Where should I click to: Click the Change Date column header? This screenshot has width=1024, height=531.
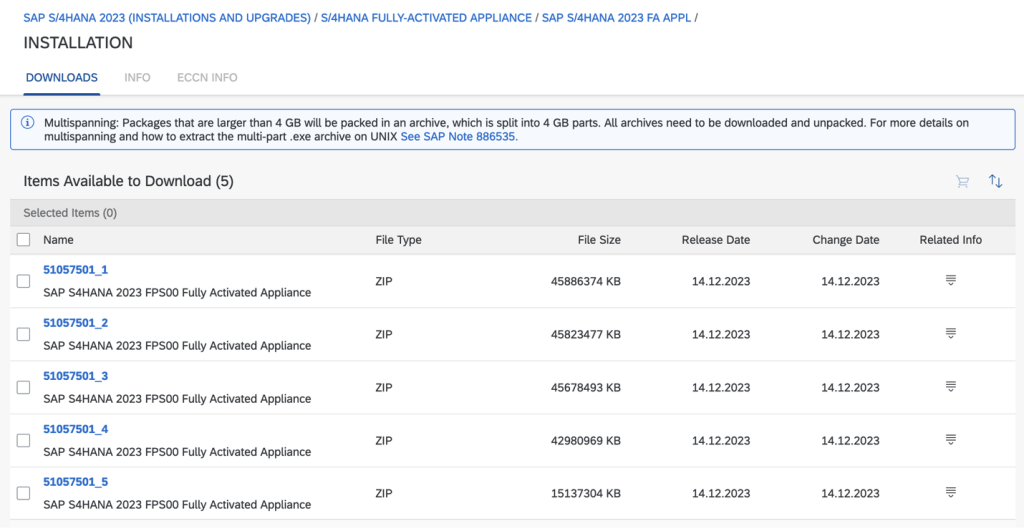[x=846, y=240]
